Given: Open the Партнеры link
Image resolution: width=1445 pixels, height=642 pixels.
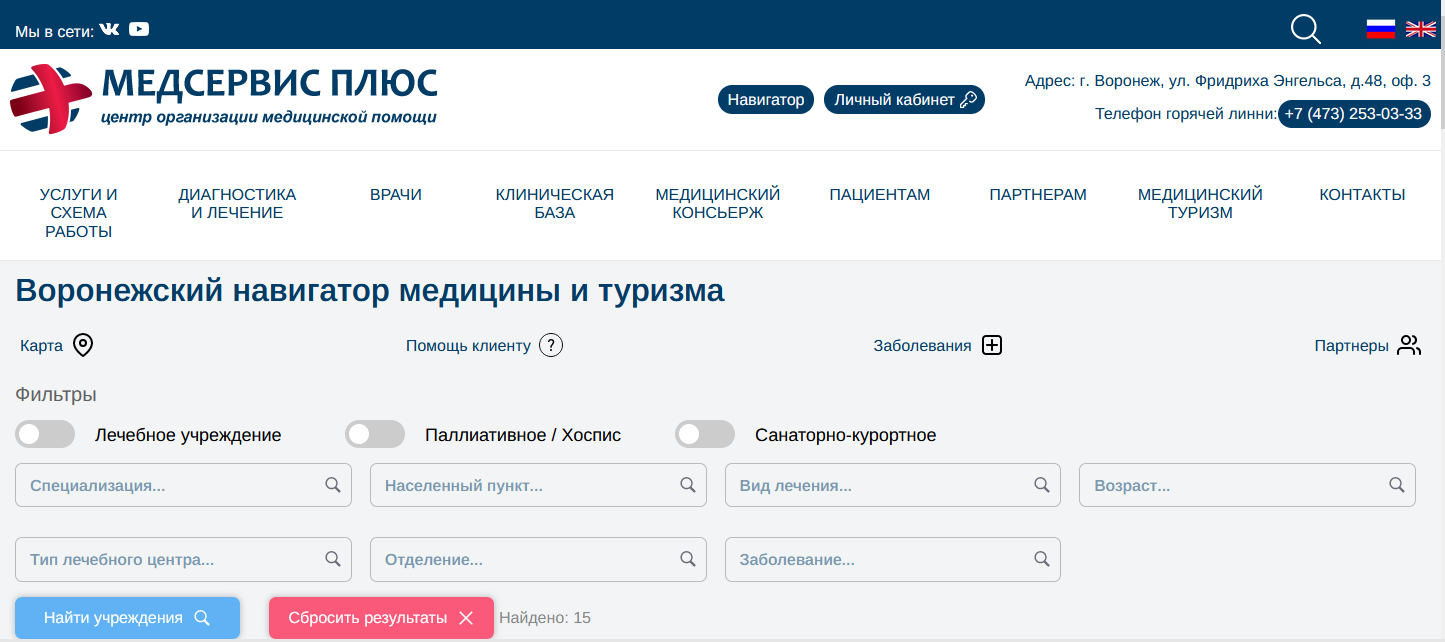Looking at the screenshot, I should pos(1351,346).
